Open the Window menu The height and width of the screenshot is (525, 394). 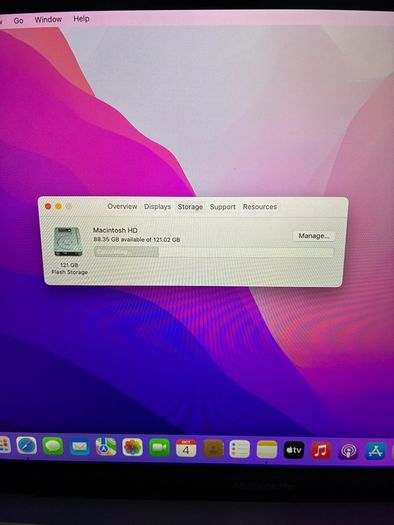48,20
